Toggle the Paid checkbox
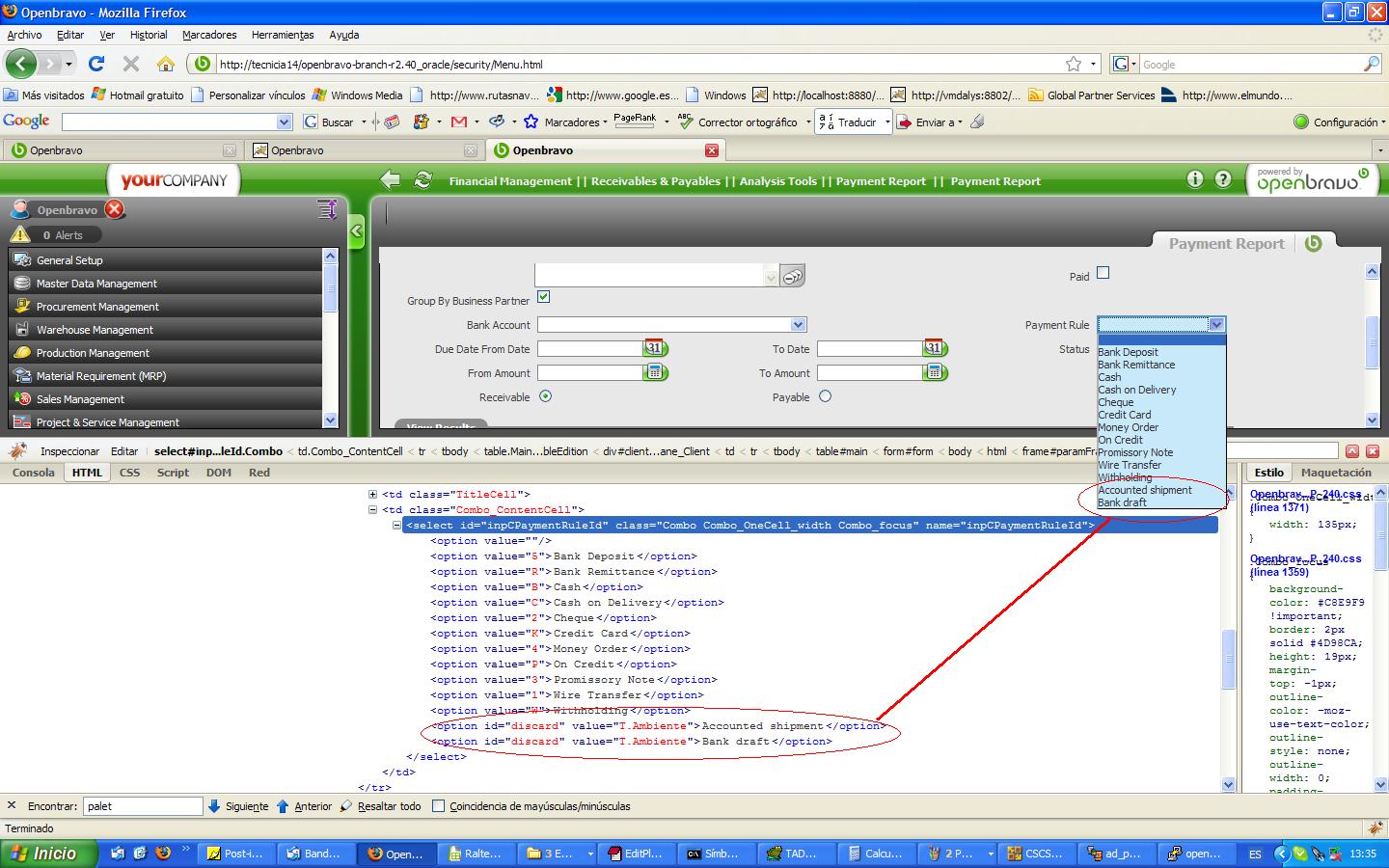 pyautogui.click(x=1103, y=273)
